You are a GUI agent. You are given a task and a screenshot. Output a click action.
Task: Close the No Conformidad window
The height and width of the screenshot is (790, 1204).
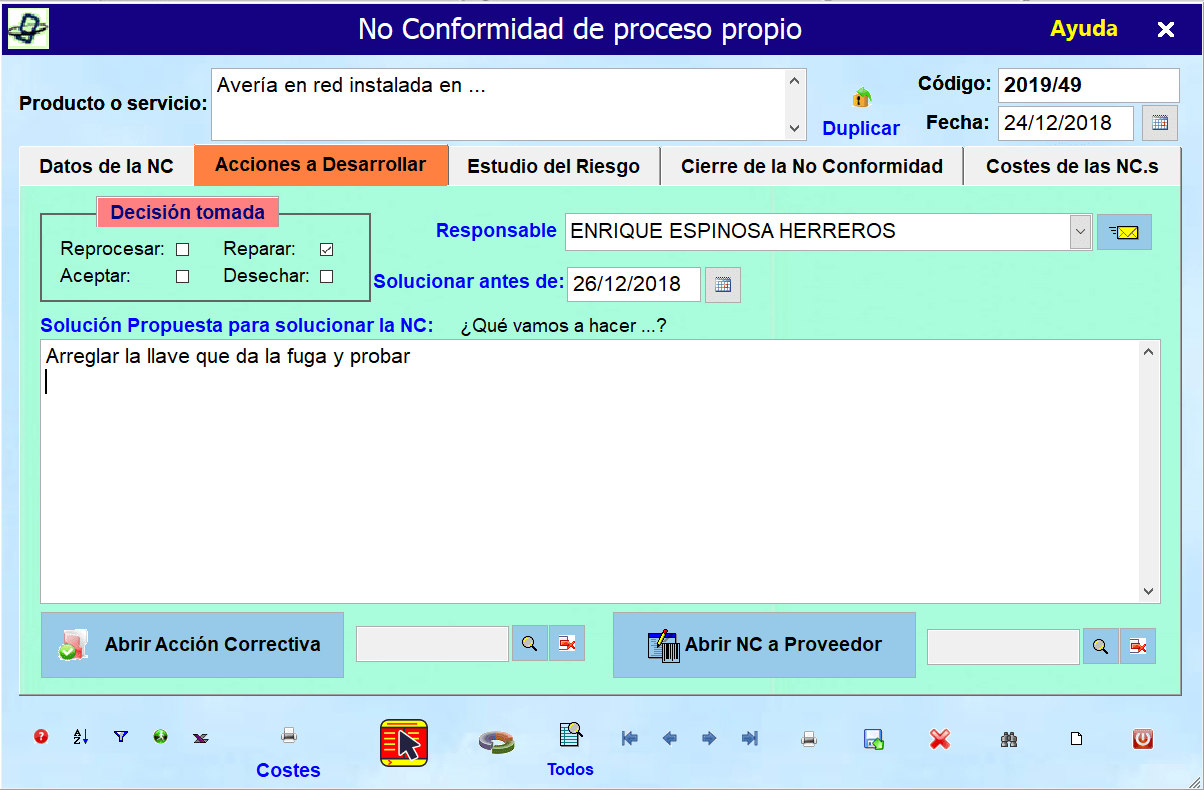(x=1166, y=30)
